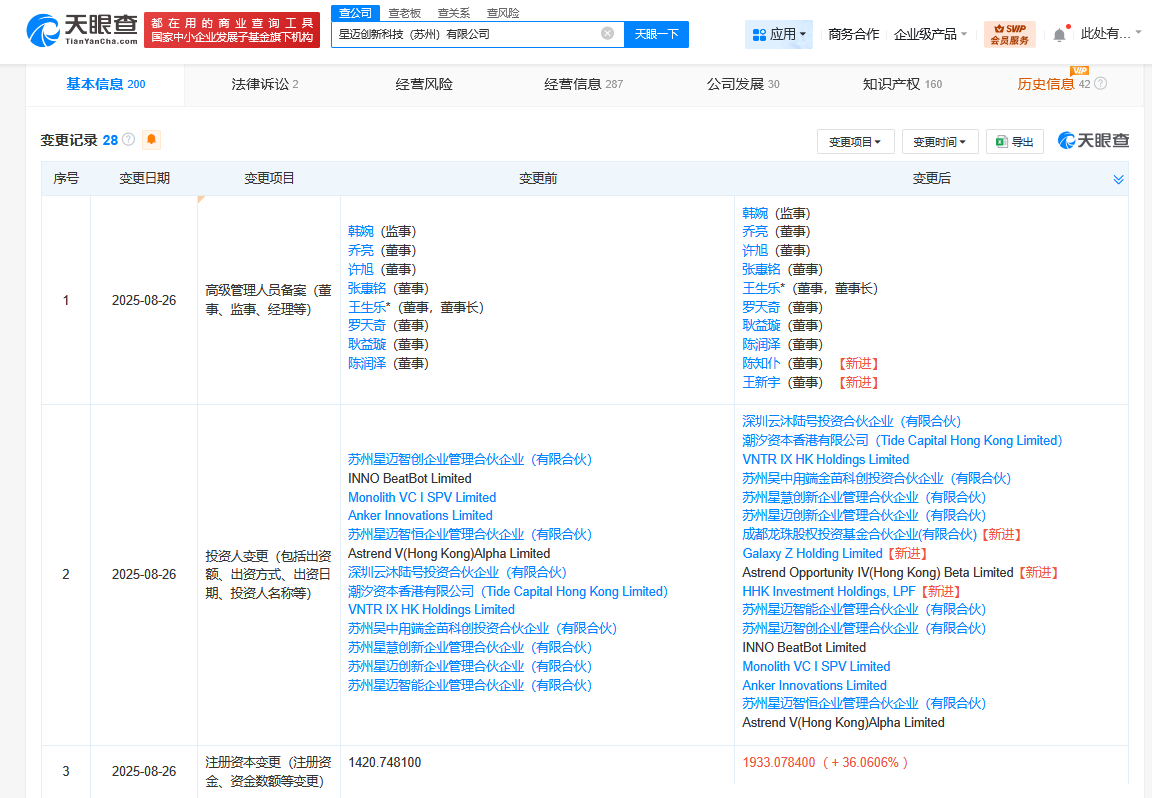Collapse the table with double chevron icon
The width and height of the screenshot is (1152, 798).
1117,179
